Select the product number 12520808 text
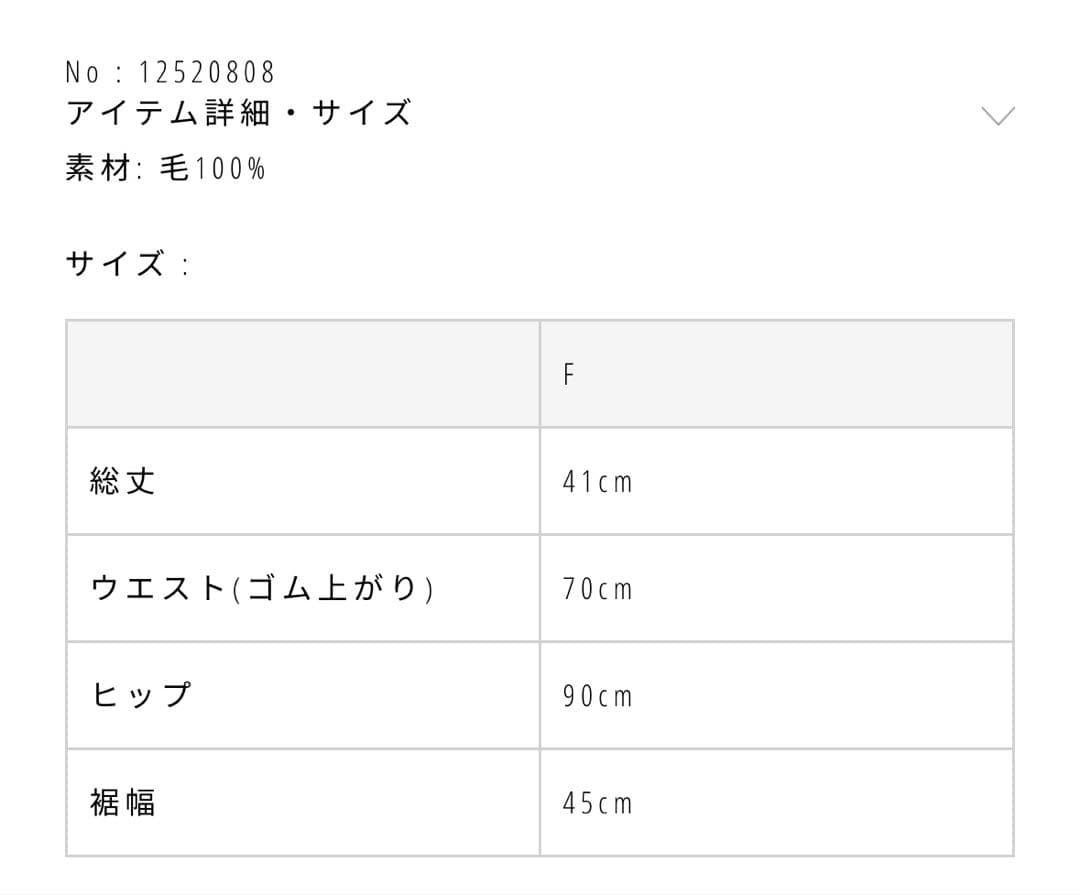Viewport: 1080px width, 895px height. click(x=207, y=73)
